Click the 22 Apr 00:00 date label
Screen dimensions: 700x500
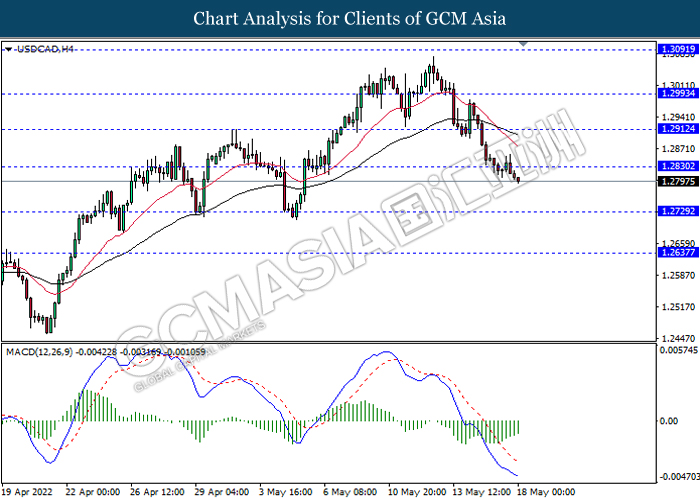point(93,492)
